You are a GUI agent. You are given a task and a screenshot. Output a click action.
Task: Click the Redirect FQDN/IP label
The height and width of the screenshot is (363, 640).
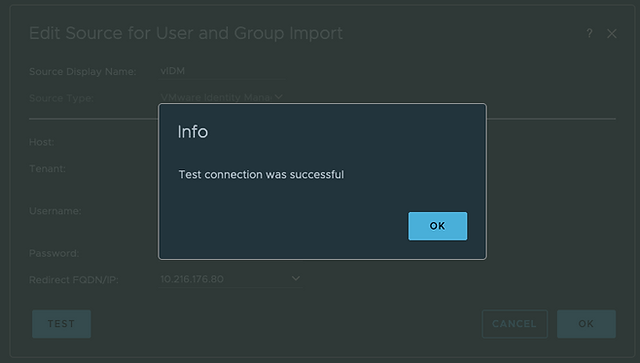pyautogui.click(x=74, y=280)
